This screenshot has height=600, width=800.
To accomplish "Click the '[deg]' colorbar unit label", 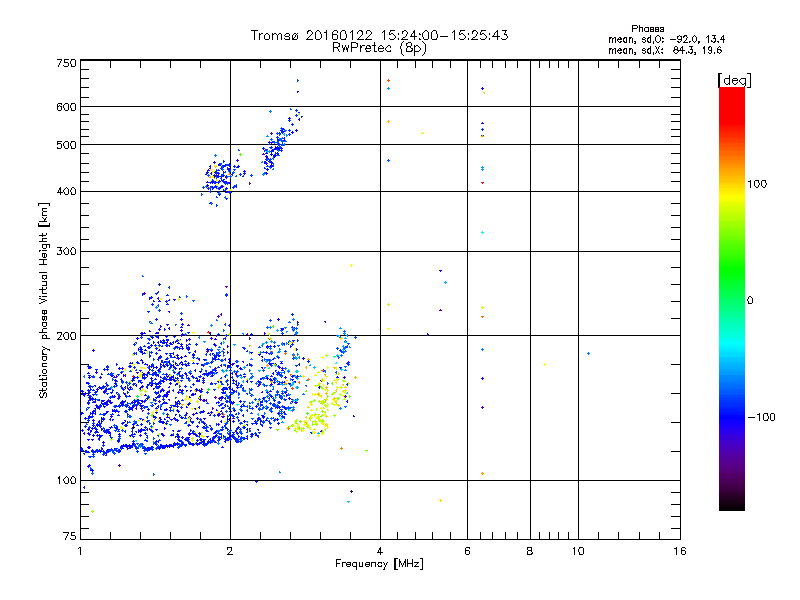I will [x=734, y=80].
